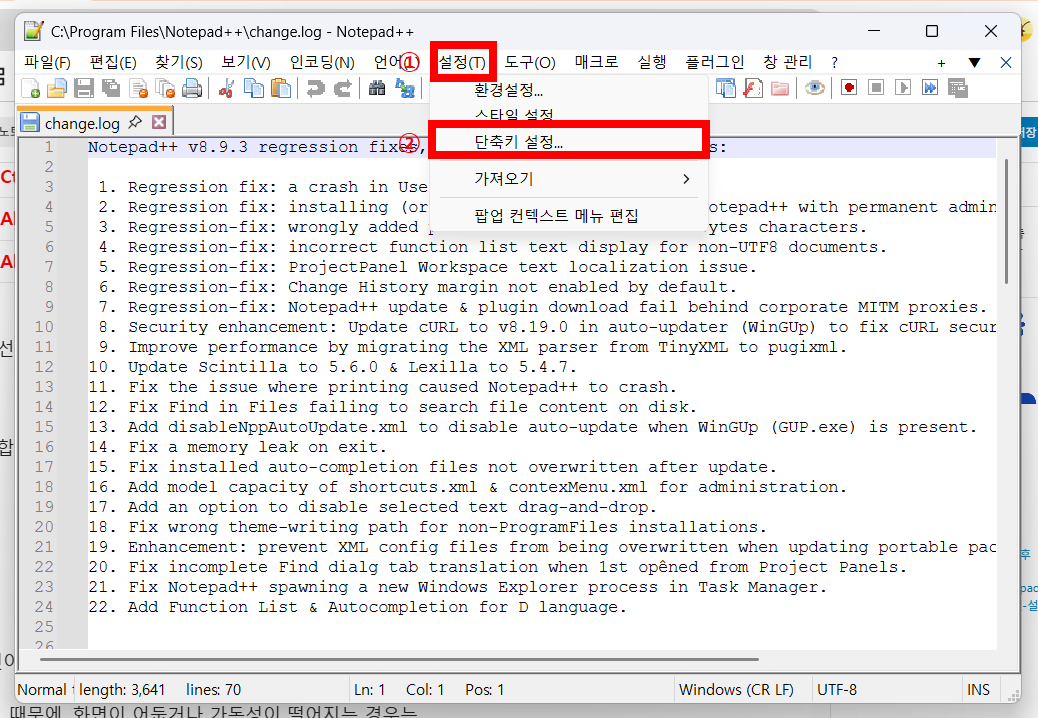
Task: Open the 창 관리 menu
Action: click(788, 62)
